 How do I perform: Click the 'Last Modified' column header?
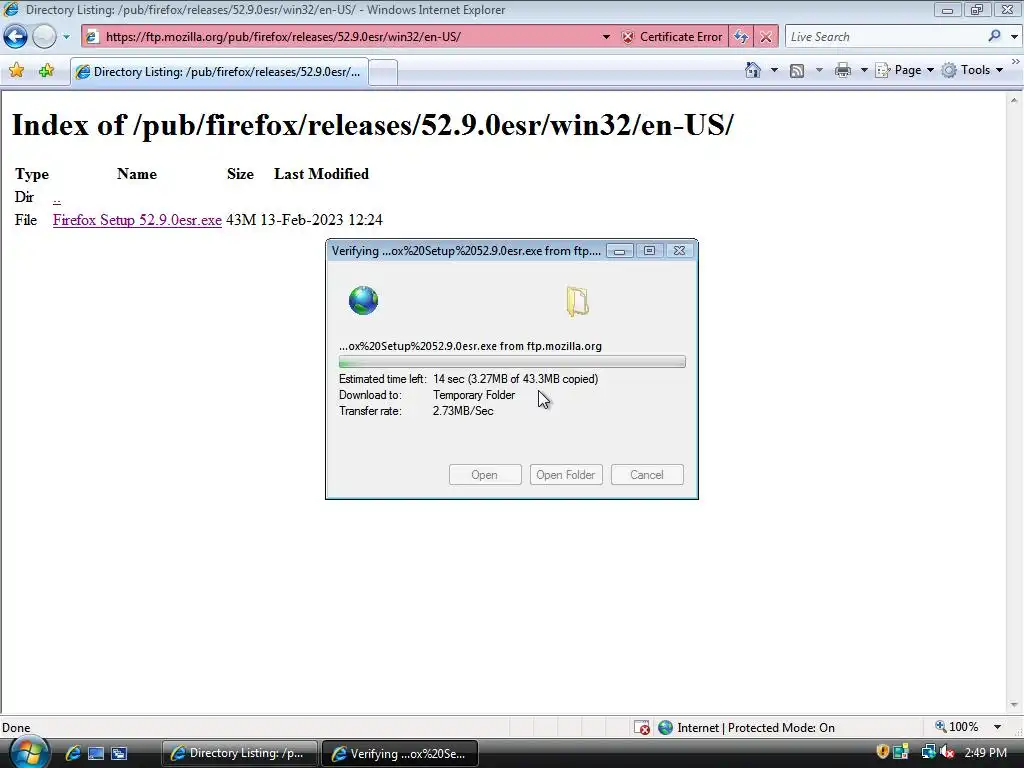(321, 174)
